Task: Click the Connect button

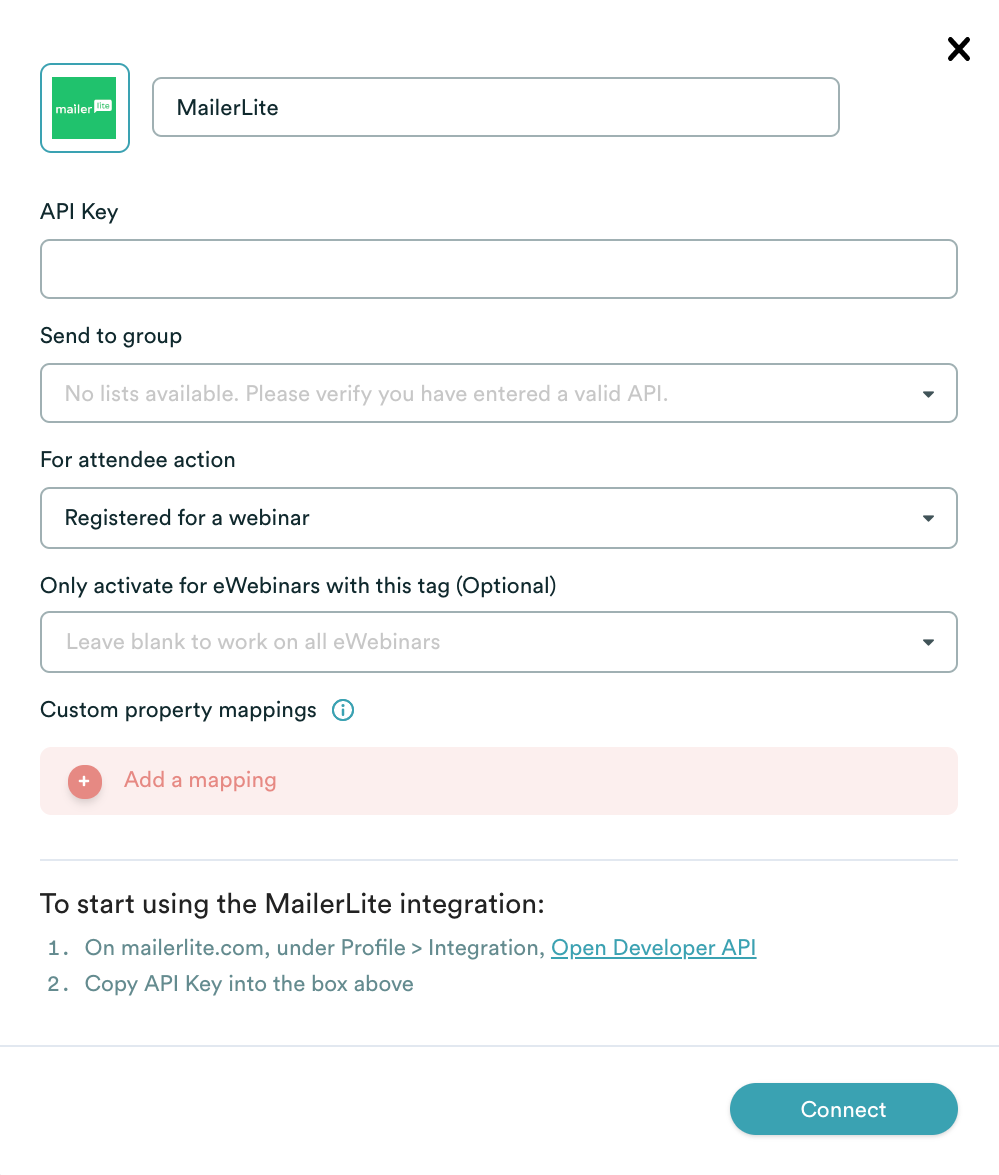Action: 843,1109
